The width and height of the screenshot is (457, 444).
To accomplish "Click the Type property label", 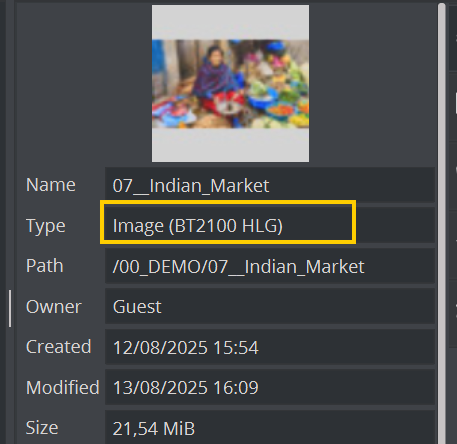I will point(46,226).
